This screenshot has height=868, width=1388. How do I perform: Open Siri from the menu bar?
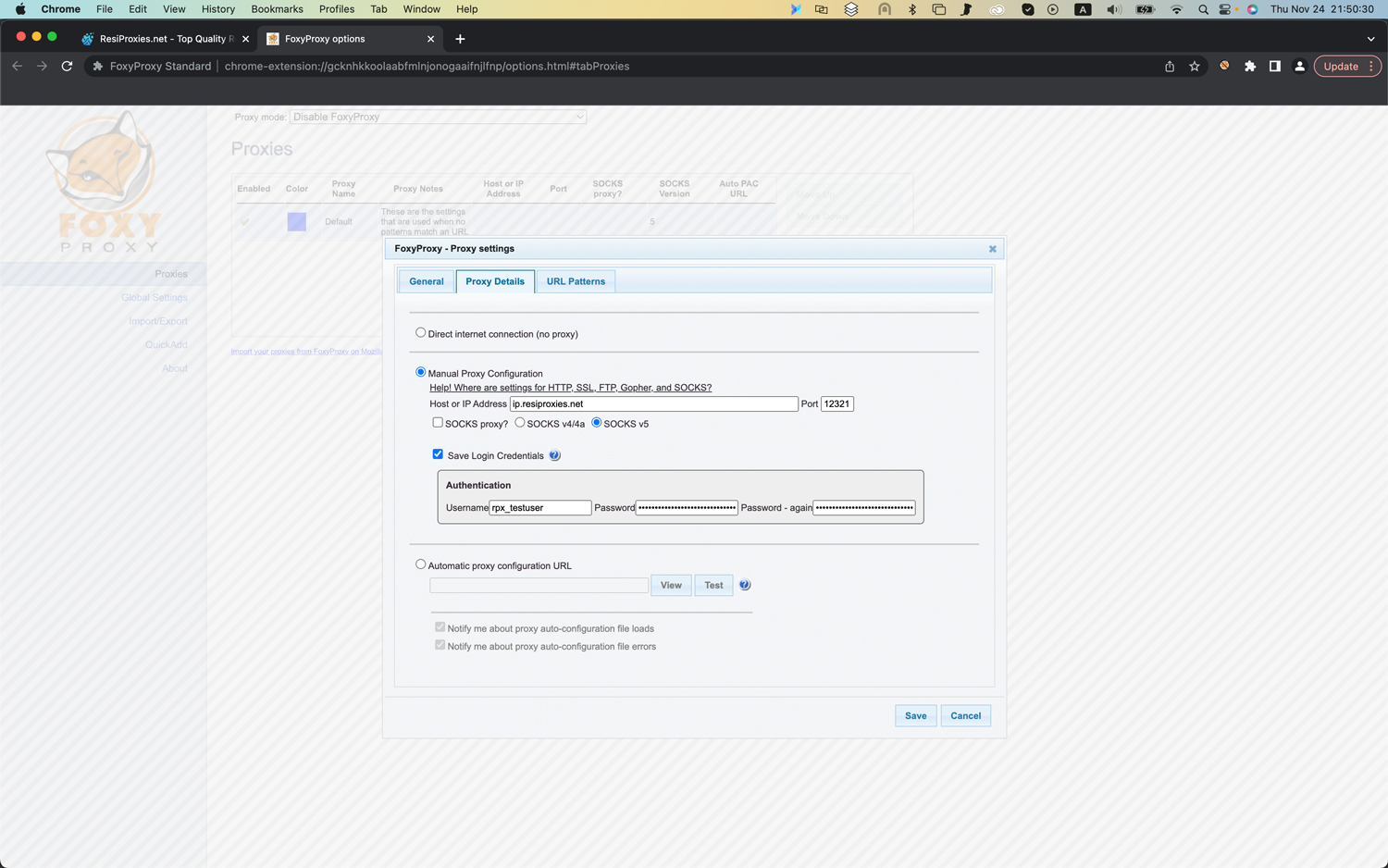[x=1252, y=9]
